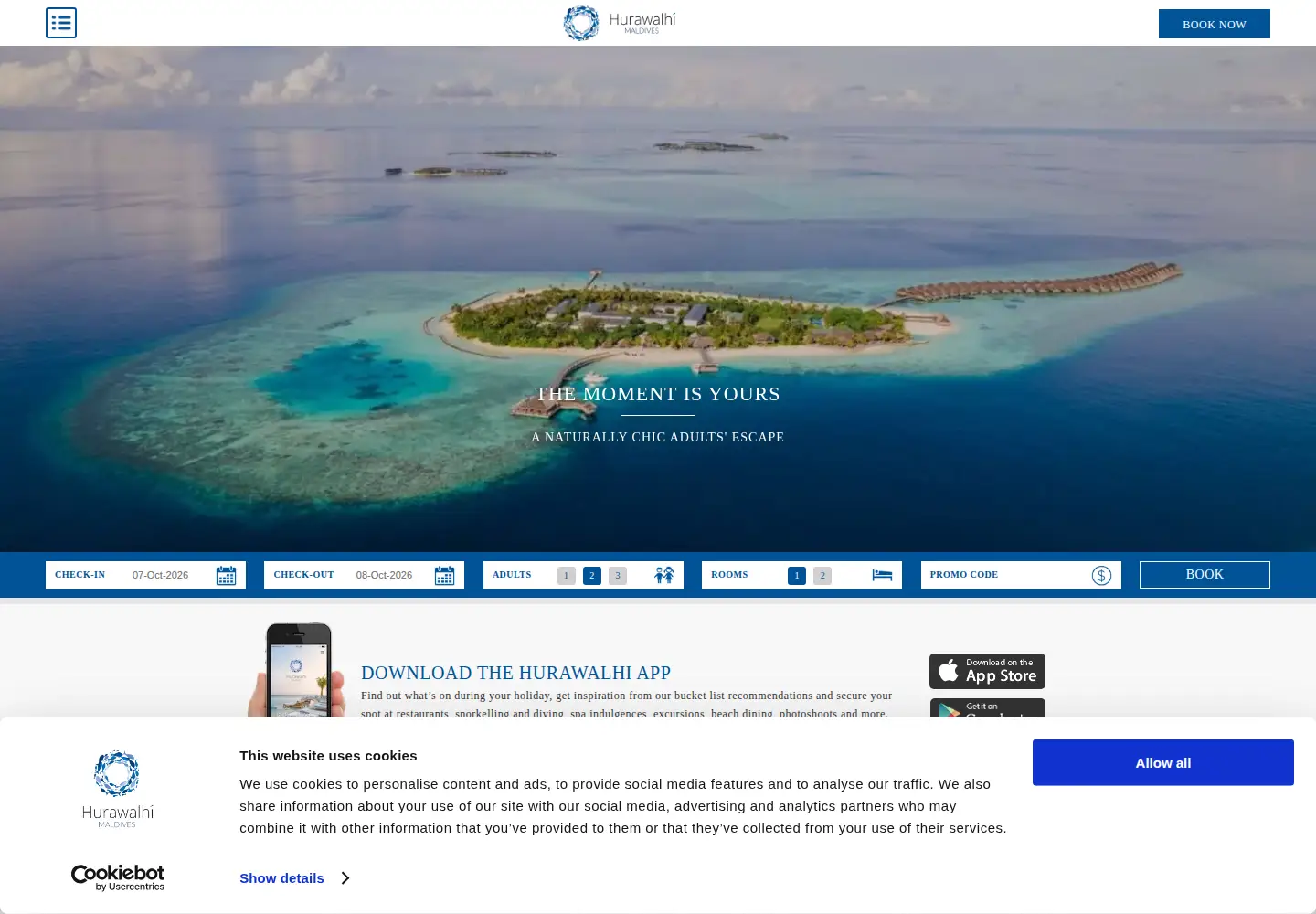Click the BOOK NOW header button

tap(1215, 24)
